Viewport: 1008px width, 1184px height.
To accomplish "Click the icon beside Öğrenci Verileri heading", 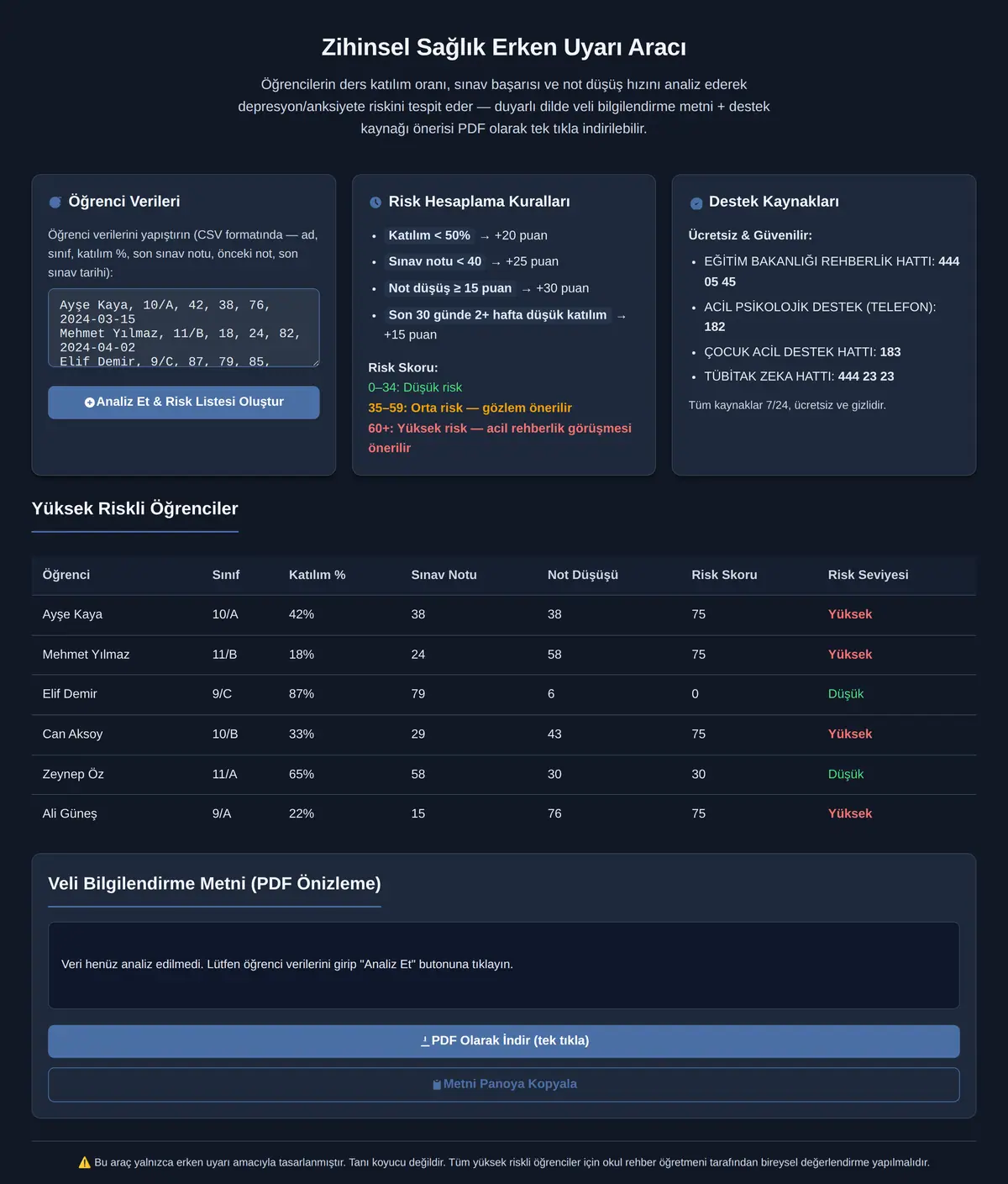I will coord(55,203).
